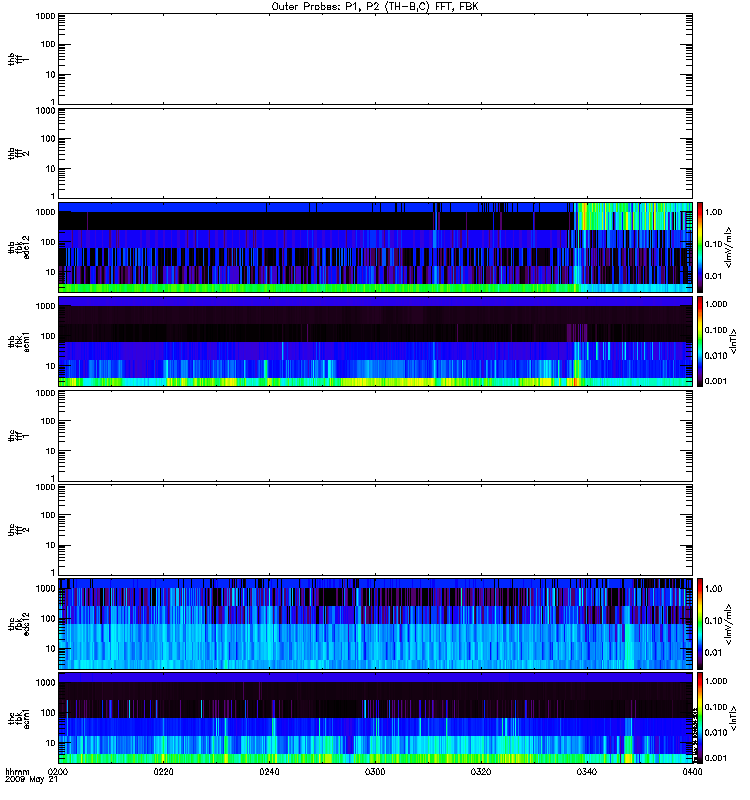Select the empty thb fff 1 top panel
Viewport: 750px width, 800px height.
pyautogui.click(x=375, y=59)
